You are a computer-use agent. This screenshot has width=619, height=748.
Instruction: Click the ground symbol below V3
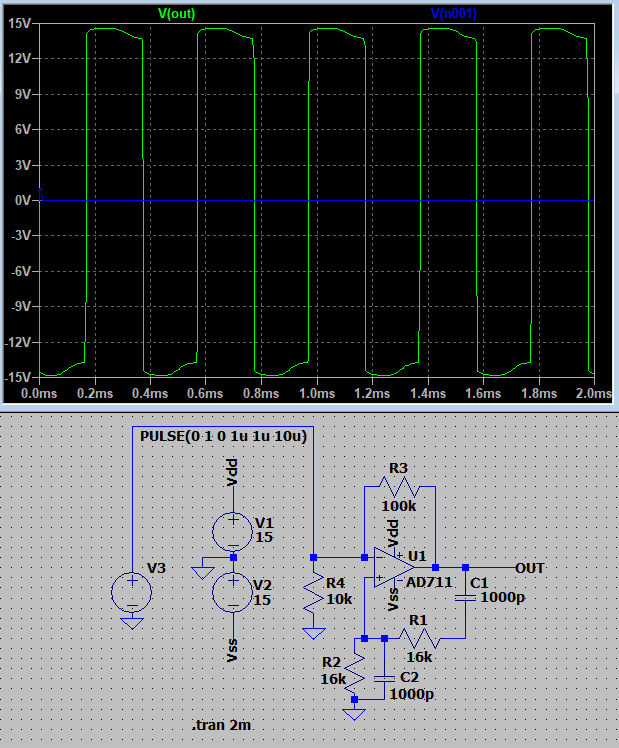coord(132,623)
